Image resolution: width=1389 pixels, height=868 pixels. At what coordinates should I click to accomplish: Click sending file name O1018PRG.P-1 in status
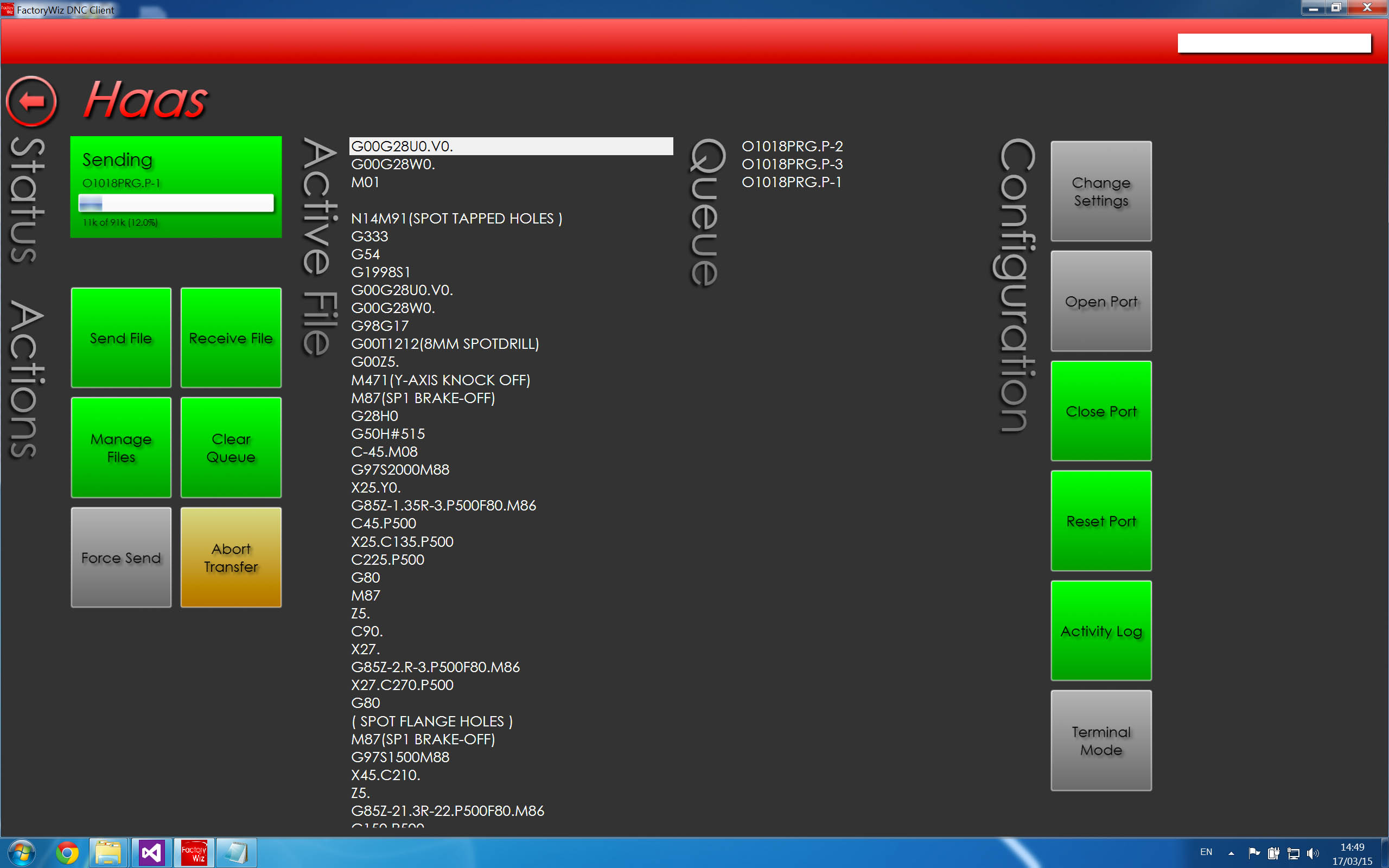[x=121, y=183]
